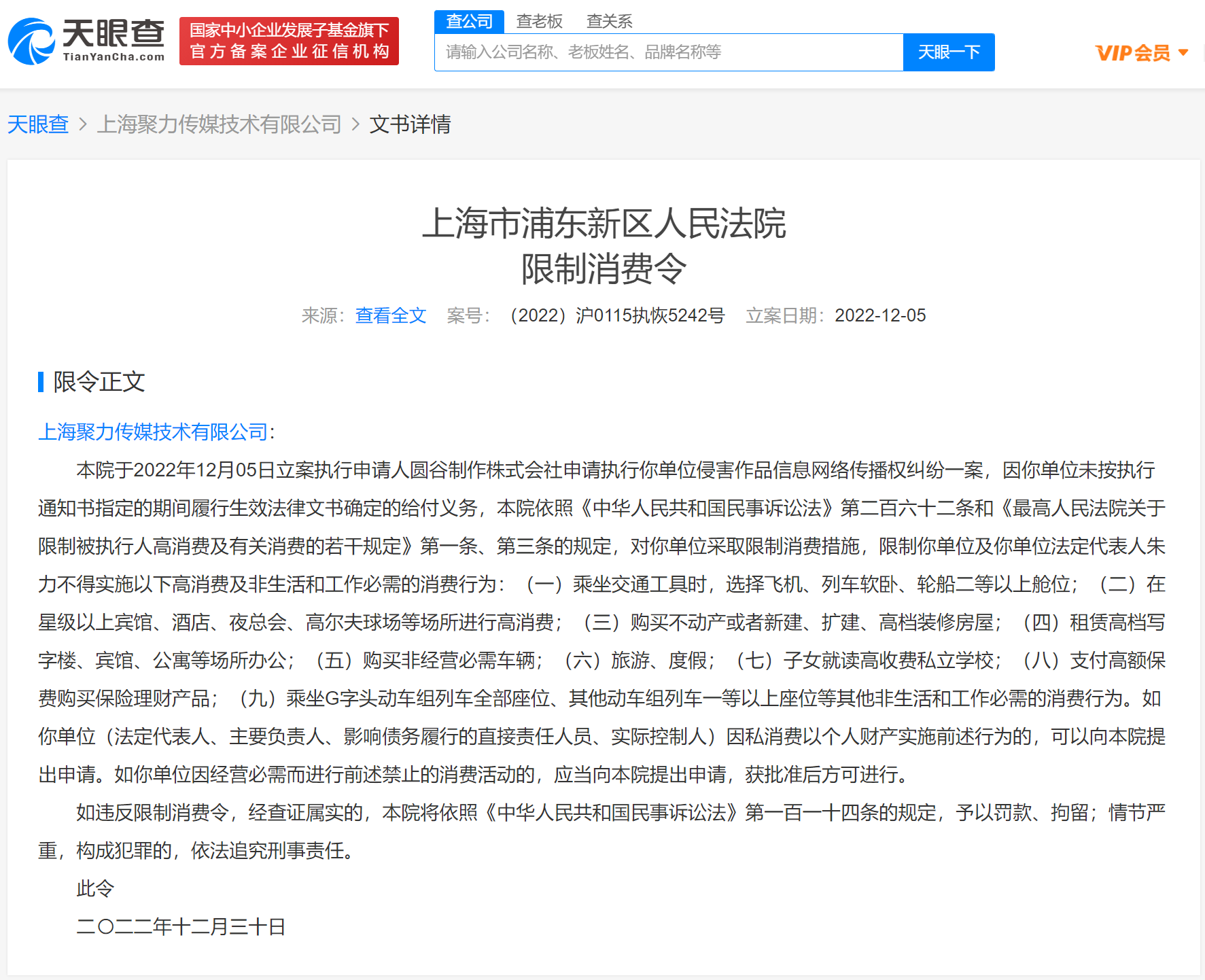Click the red 国家中小企业发展子基金旗下 badge
Image resolution: width=1205 pixels, height=980 pixels.
[x=289, y=41]
